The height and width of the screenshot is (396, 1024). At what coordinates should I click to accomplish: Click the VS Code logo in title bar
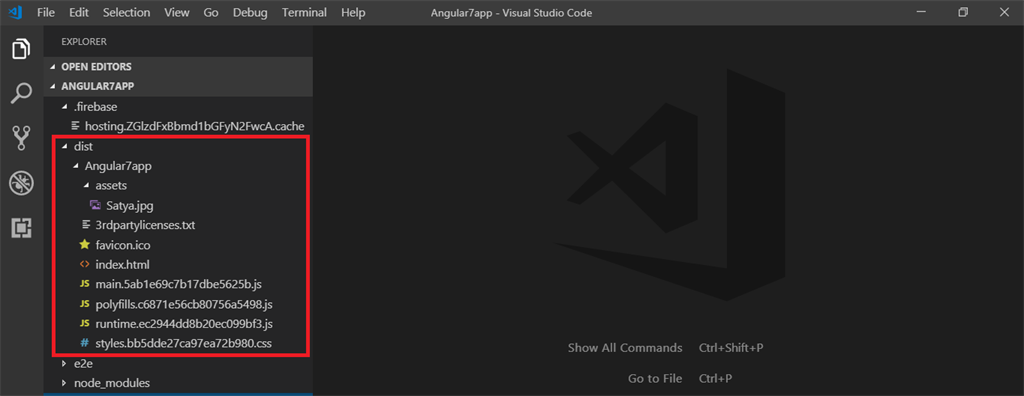click(x=16, y=12)
